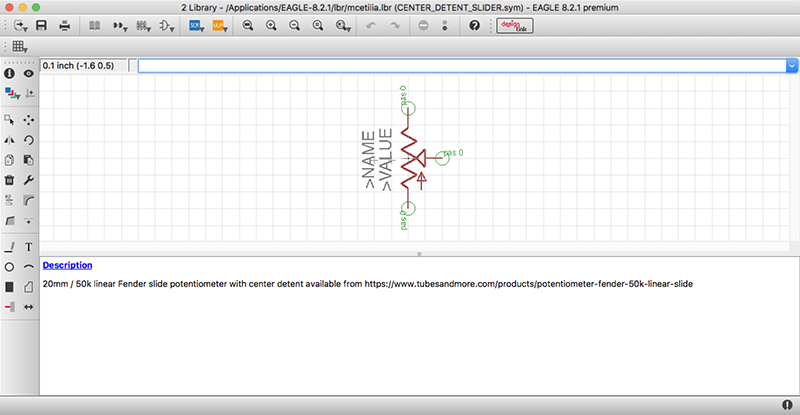Open the Grid settings dropdown
Viewport: 800px width, 415px height.
20,46
